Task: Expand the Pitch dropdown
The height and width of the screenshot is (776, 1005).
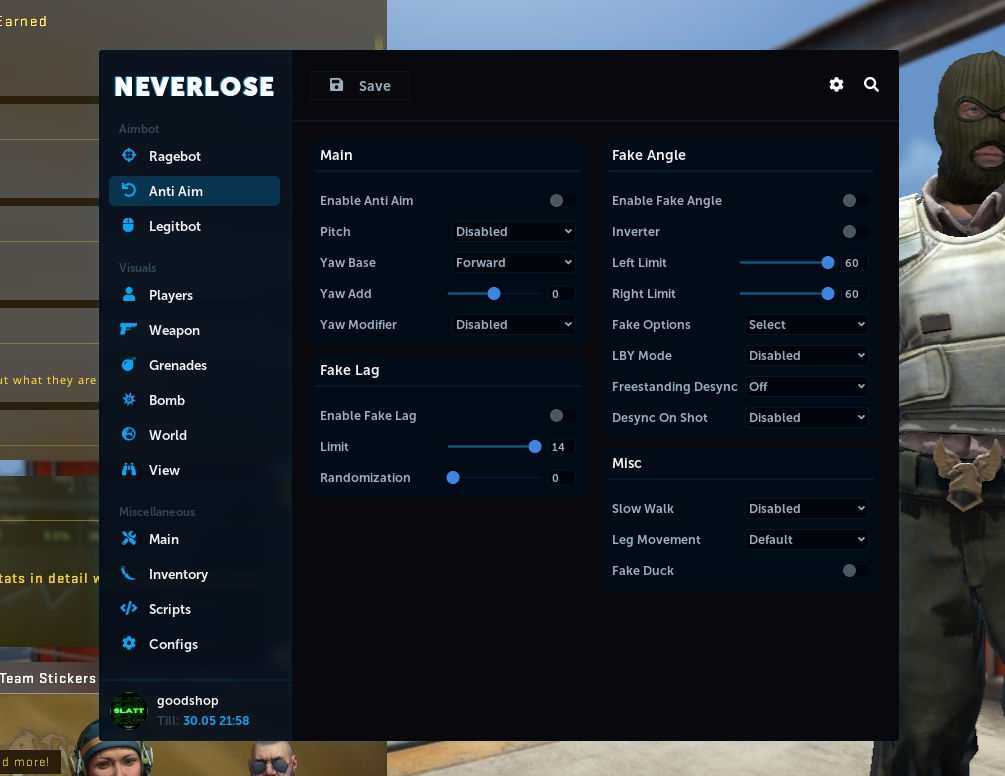Action: tap(514, 232)
